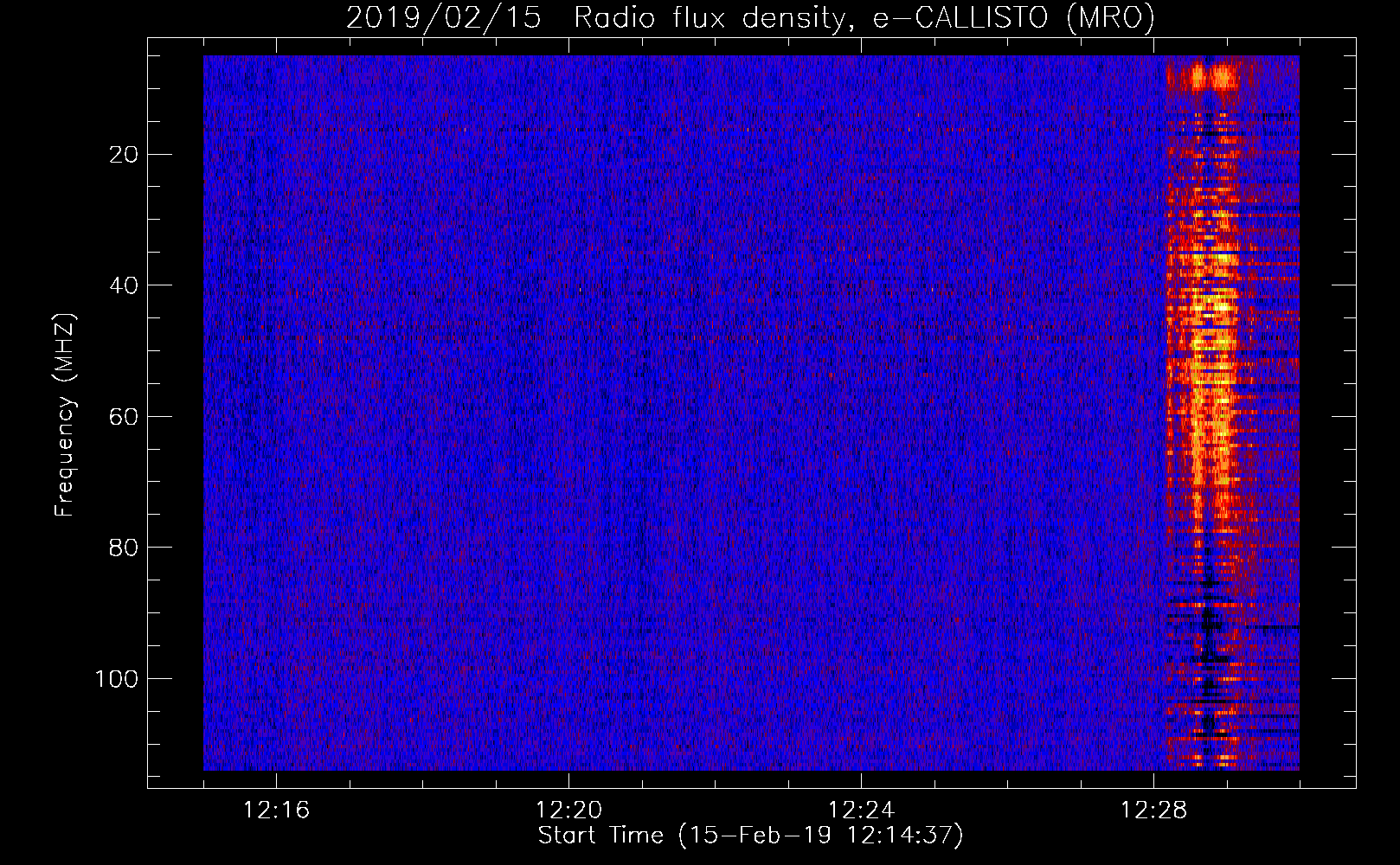The height and width of the screenshot is (865, 1400).
Task: Click the 40 MHz frequency label
Action: pyautogui.click(x=125, y=285)
